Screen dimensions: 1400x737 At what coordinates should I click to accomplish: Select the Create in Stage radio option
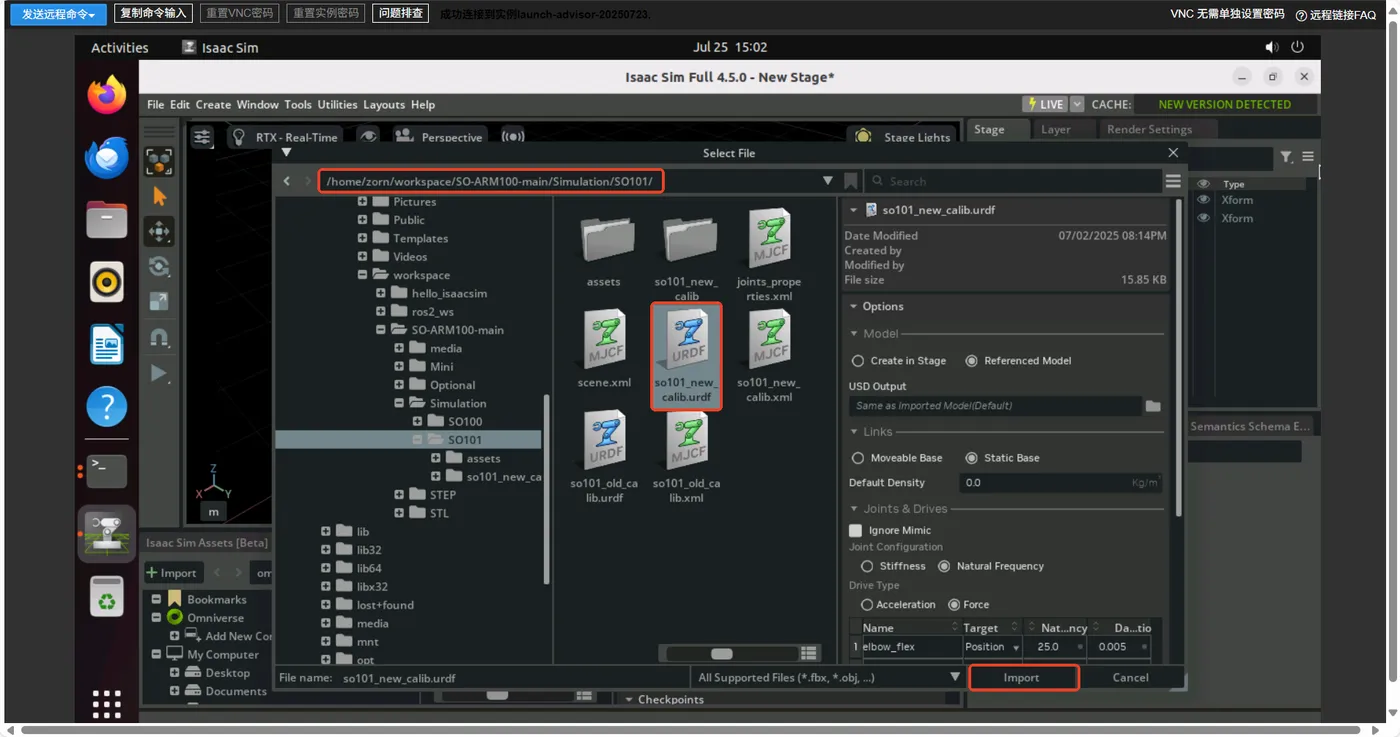(x=858, y=361)
